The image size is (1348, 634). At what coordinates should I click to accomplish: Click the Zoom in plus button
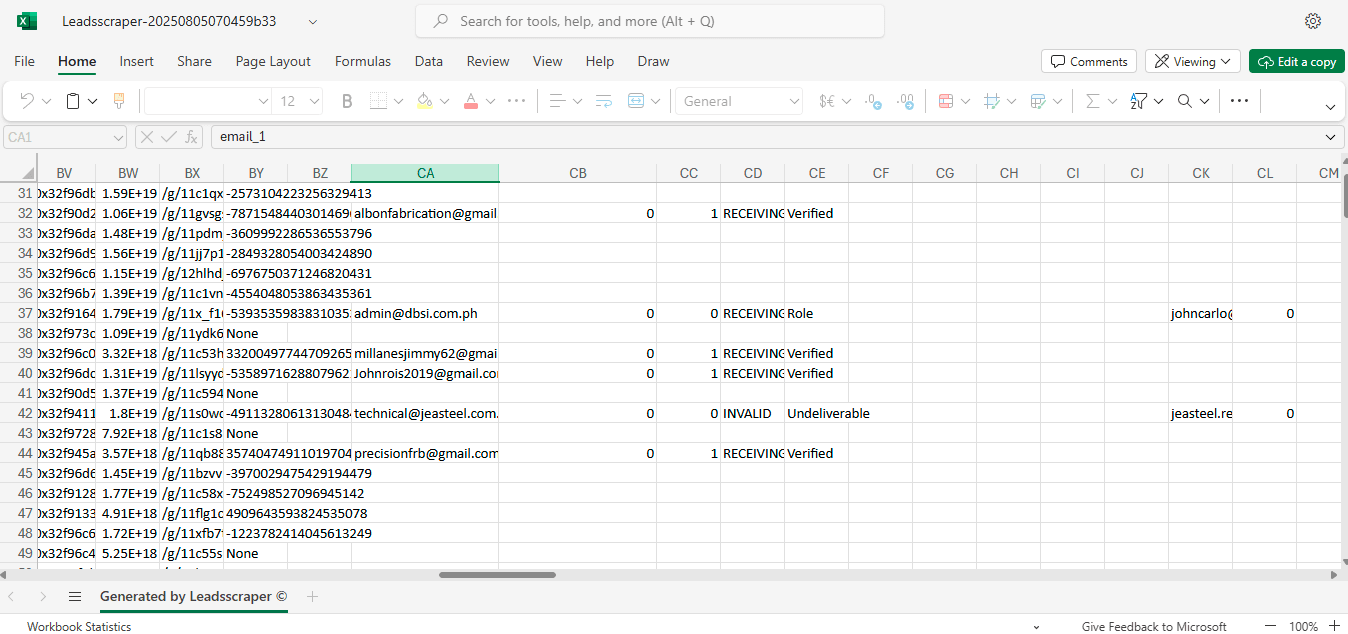coord(1334,626)
